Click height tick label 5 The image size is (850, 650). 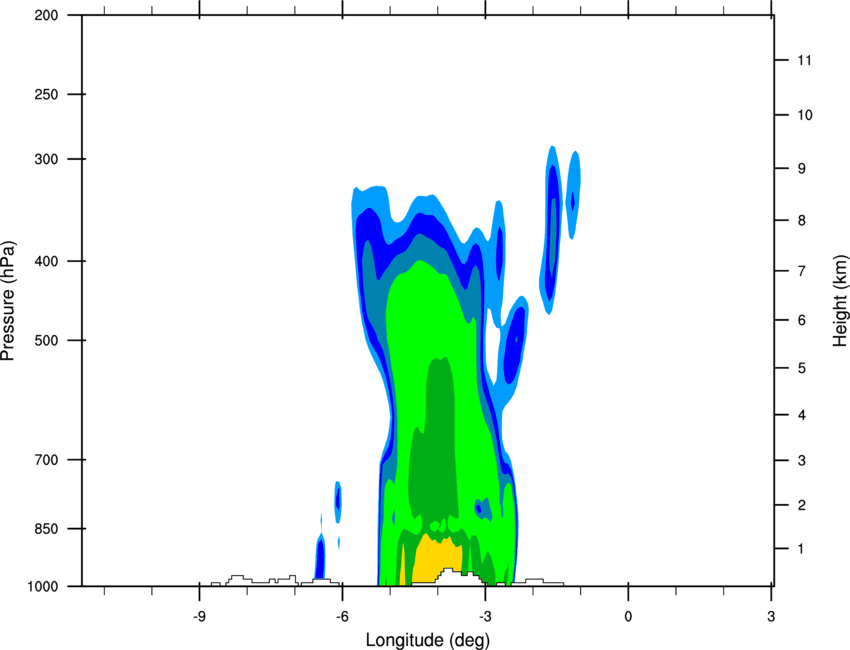click(801, 369)
